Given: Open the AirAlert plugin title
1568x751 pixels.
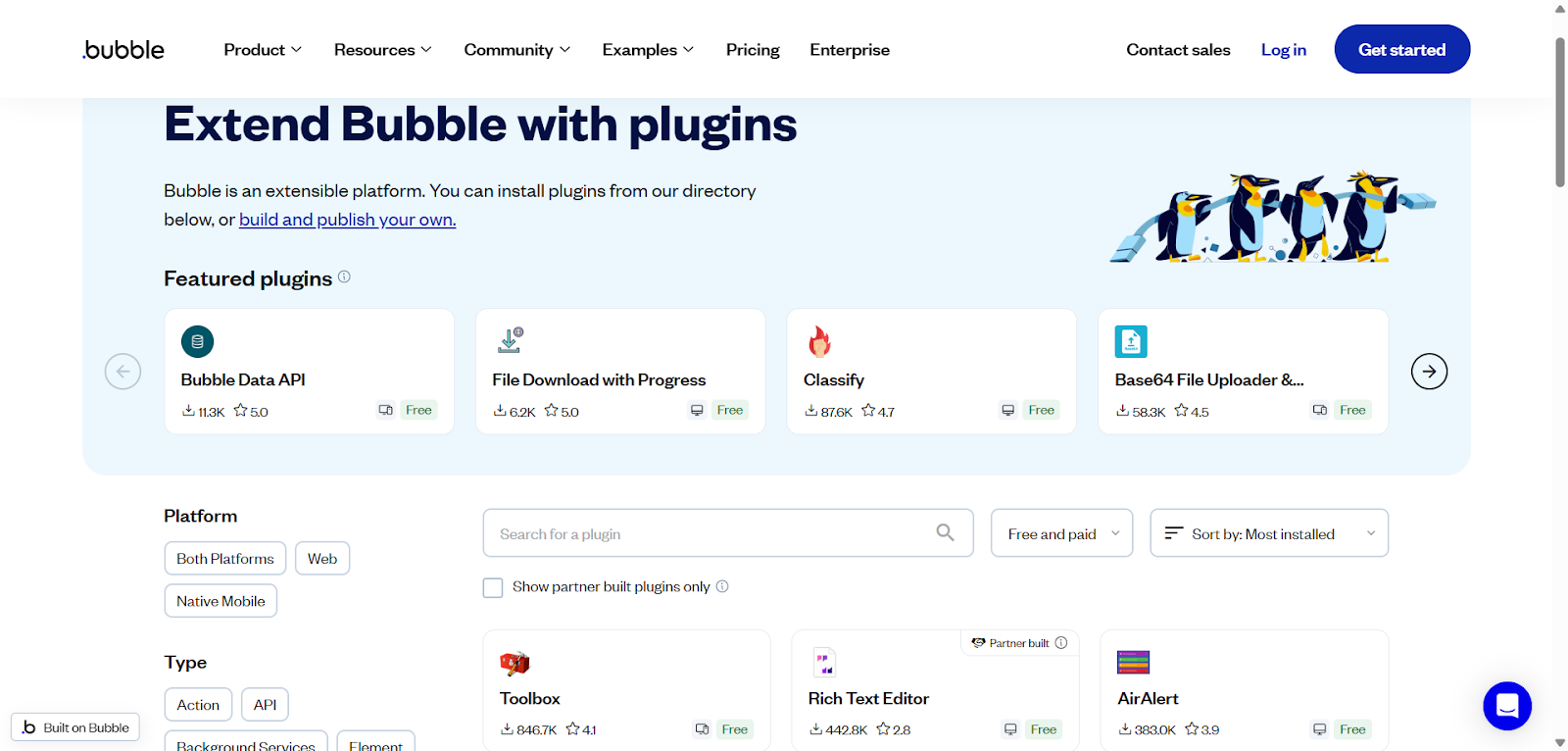Looking at the screenshot, I should click(x=1148, y=698).
